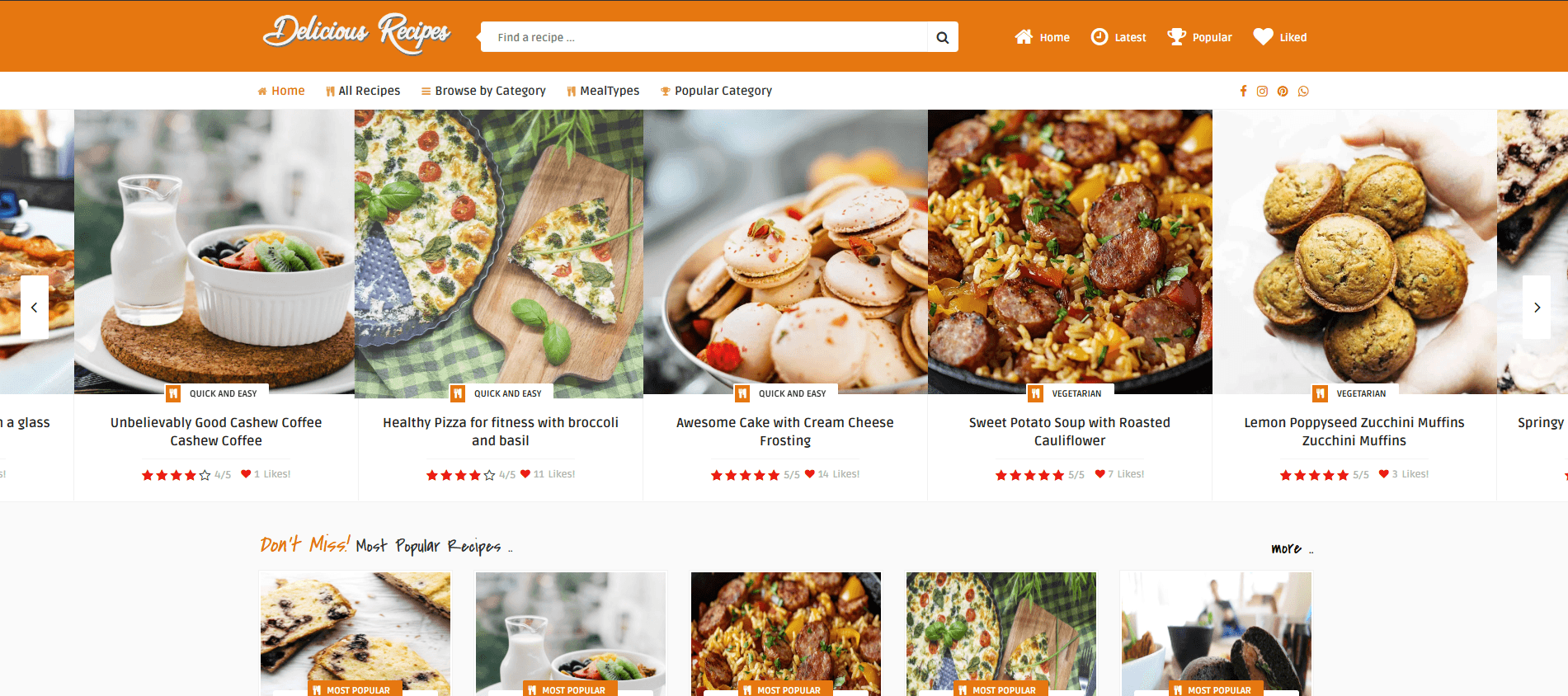Click Quick and Easy tag on Awesome Cake
The height and width of the screenshot is (696, 1568).
point(786,393)
